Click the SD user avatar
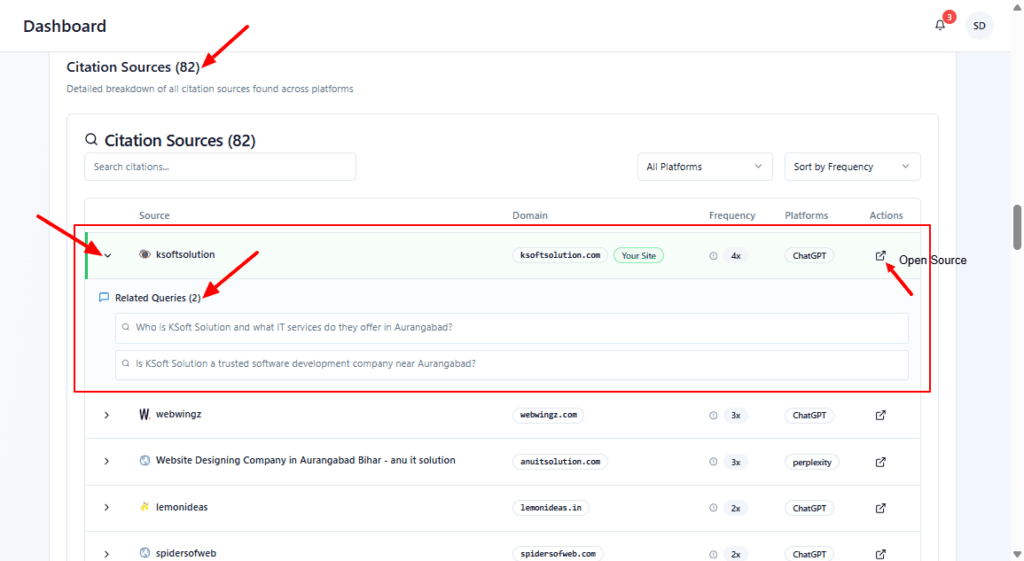1024x561 pixels. click(979, 26)
